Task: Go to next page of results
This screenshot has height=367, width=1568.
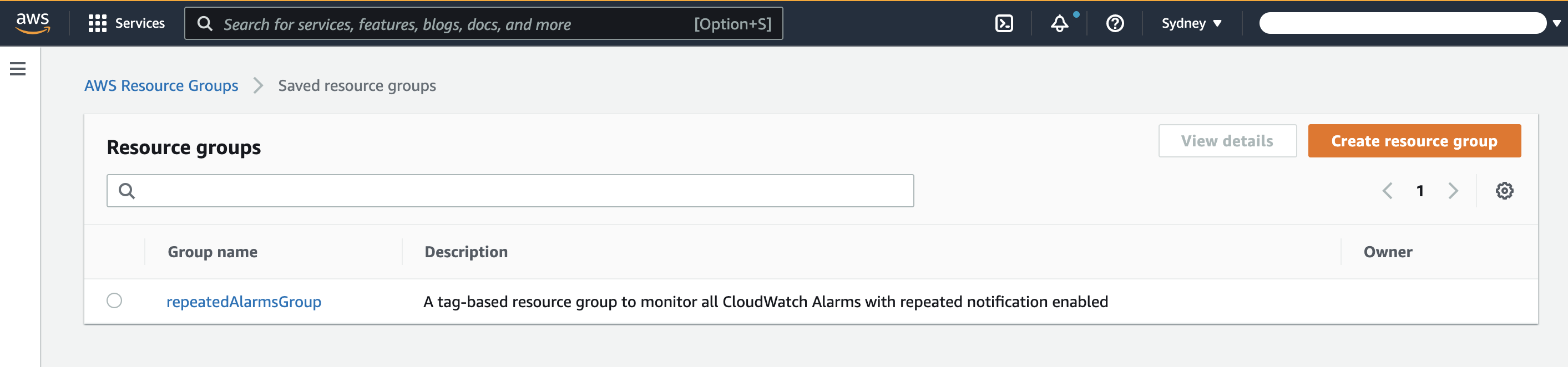Action: 1453,191
